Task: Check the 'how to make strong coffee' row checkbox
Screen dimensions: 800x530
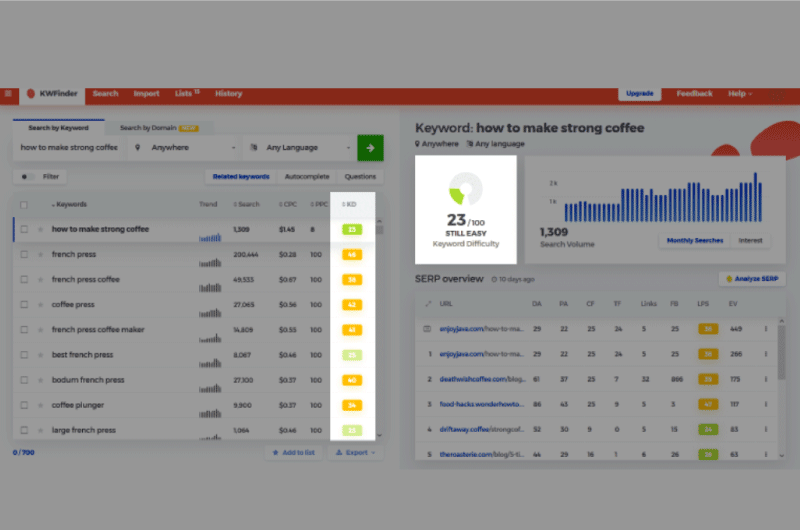Action: pyautogui.click(x=24, y=230)
